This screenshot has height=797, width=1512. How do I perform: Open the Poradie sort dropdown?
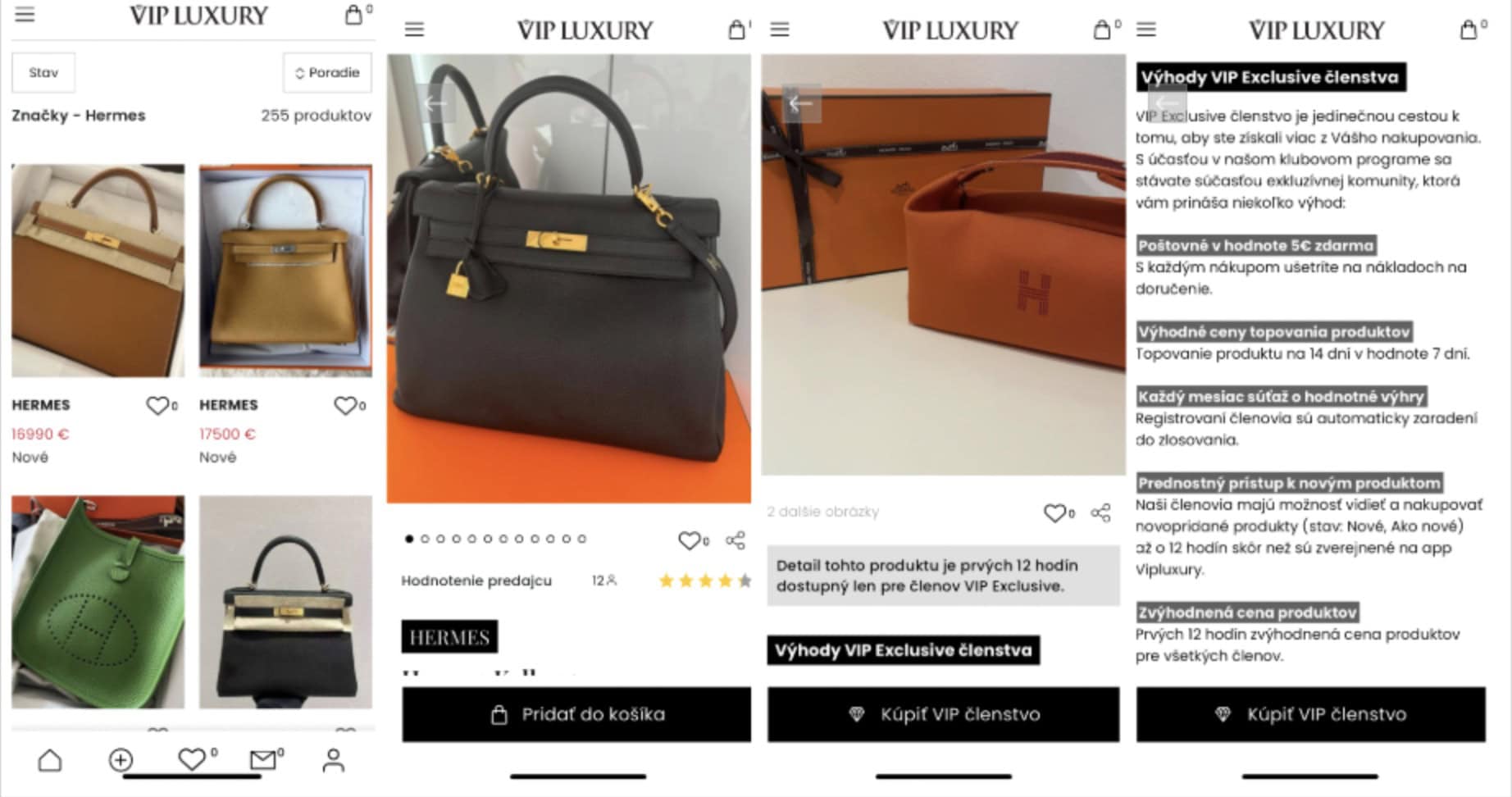pyautogui.click(x=327, y=72)
